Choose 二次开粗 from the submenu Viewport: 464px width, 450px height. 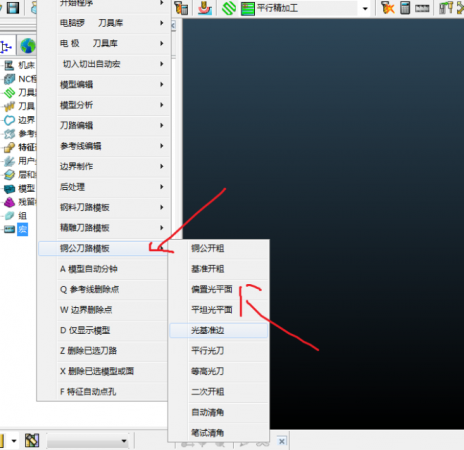[219, 392]
